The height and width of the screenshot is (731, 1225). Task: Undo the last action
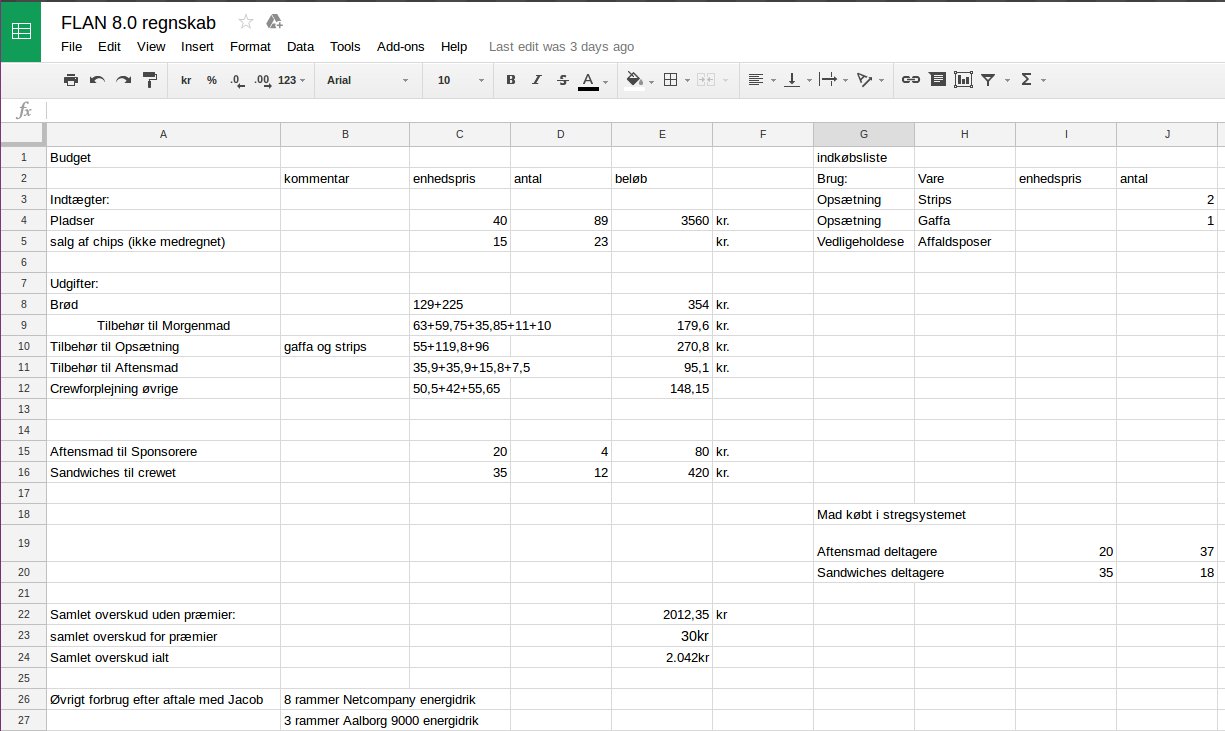click(x=97, y=80)
